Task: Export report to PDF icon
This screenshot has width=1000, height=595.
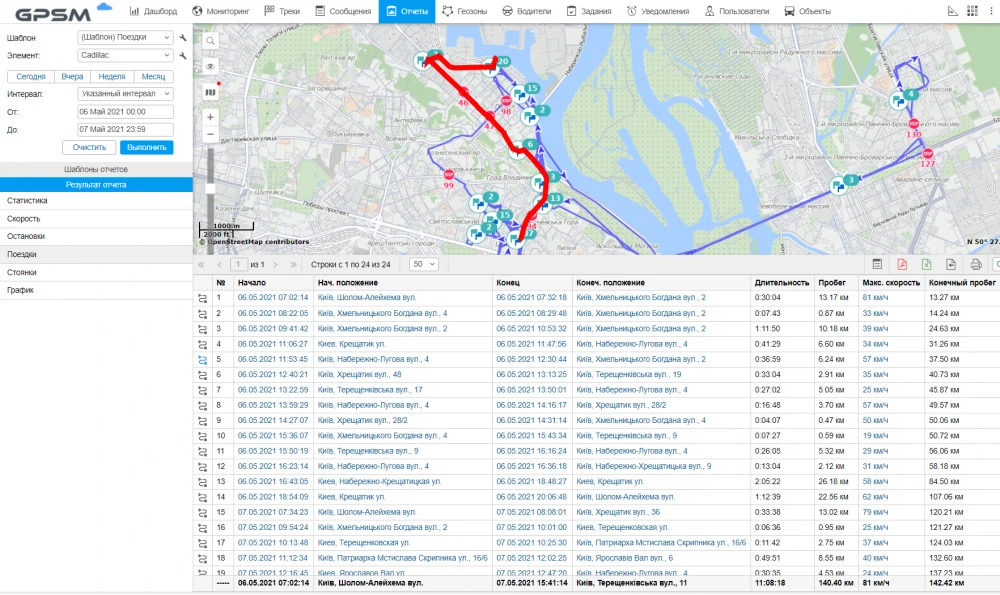Action: [x=902, y=264]
